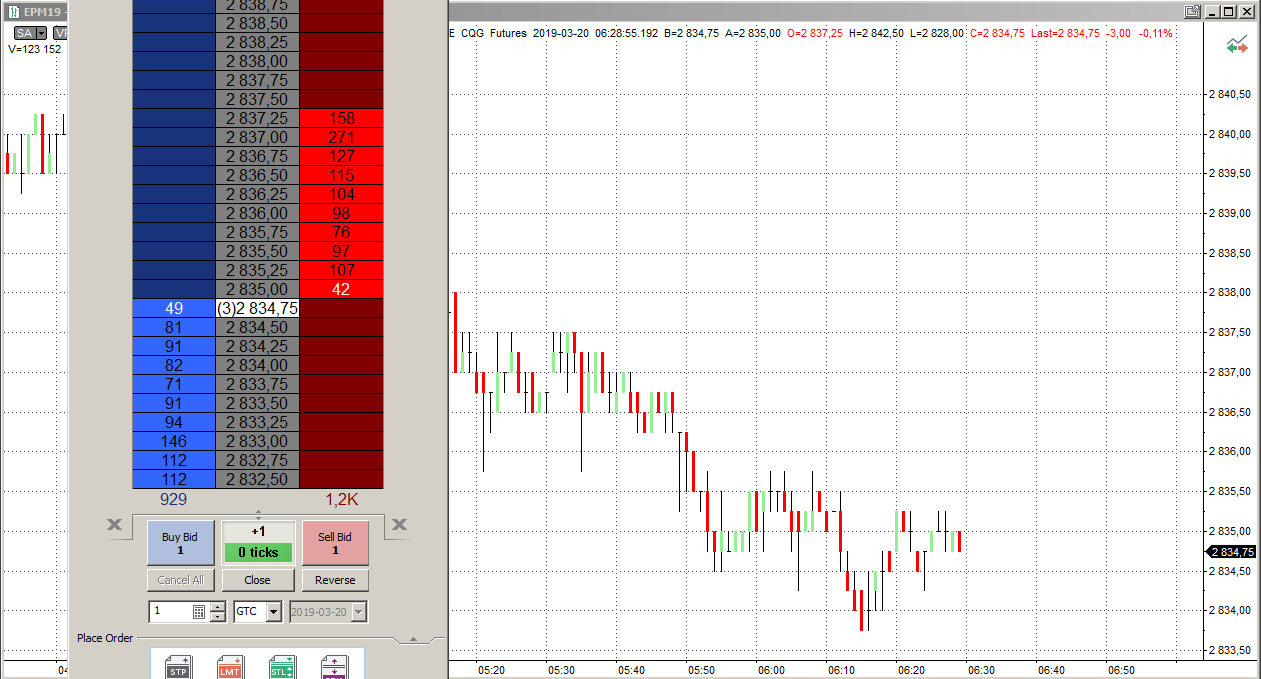The width and height of the screenshot is (1261, 679).
Task: Click the EPM19 chart document icon
Action: 14,11
